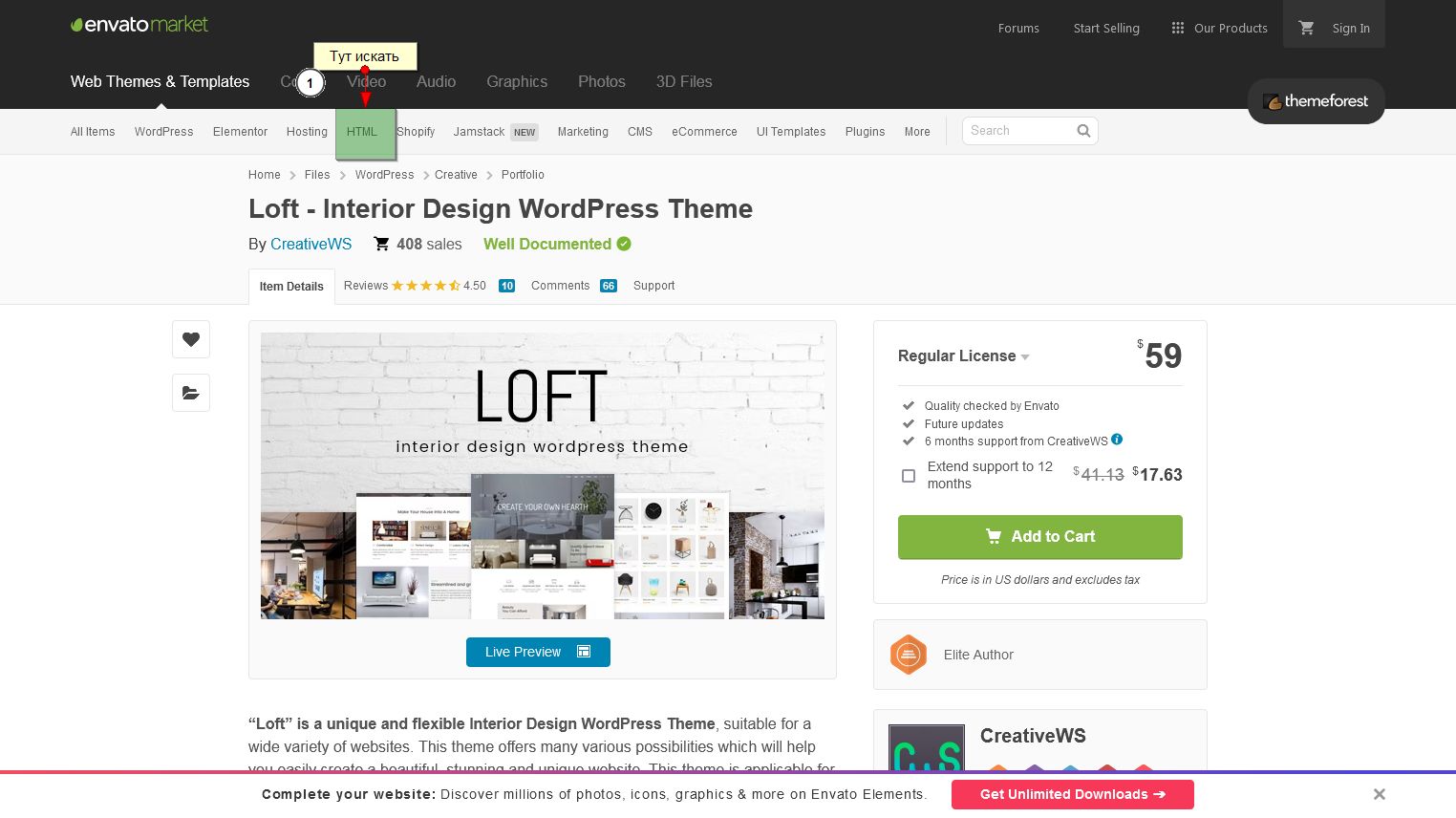Go to Files breadcrumb

317,175
